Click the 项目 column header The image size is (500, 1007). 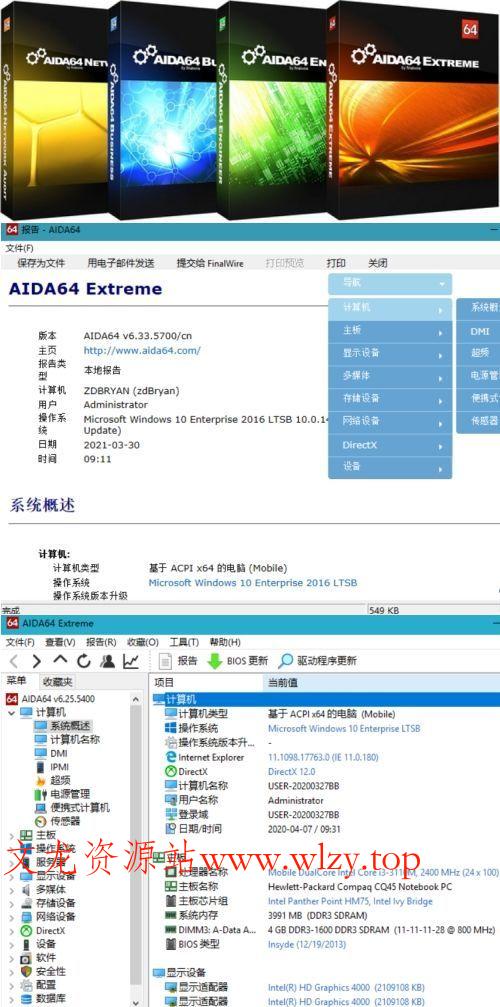207,683
